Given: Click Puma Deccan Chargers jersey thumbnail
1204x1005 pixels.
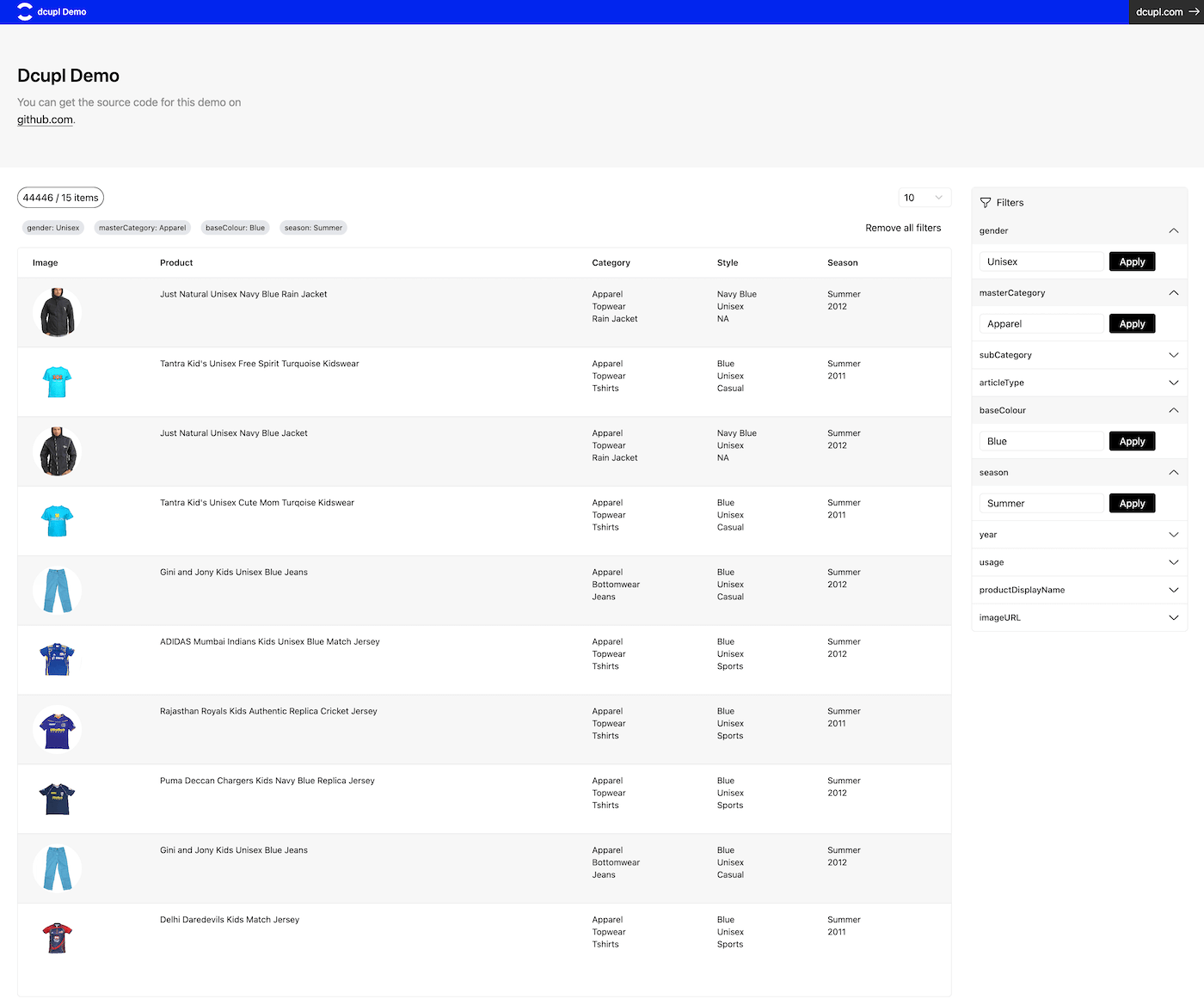Looking at the screenshot, I should [x=58, y=799].
